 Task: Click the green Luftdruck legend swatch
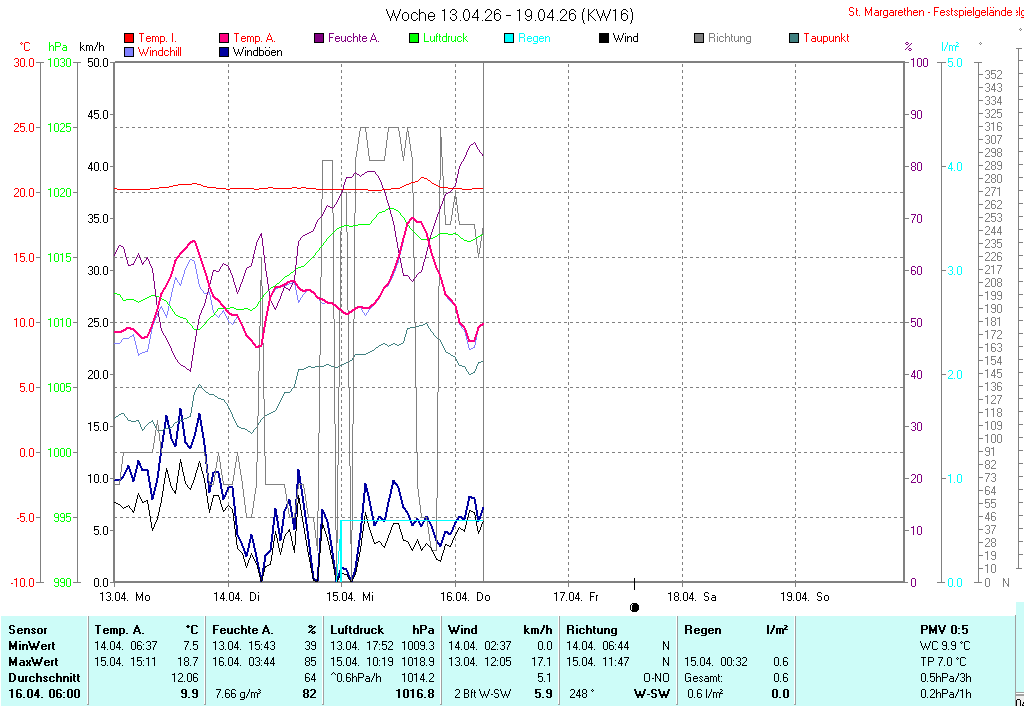pos(414,38)
